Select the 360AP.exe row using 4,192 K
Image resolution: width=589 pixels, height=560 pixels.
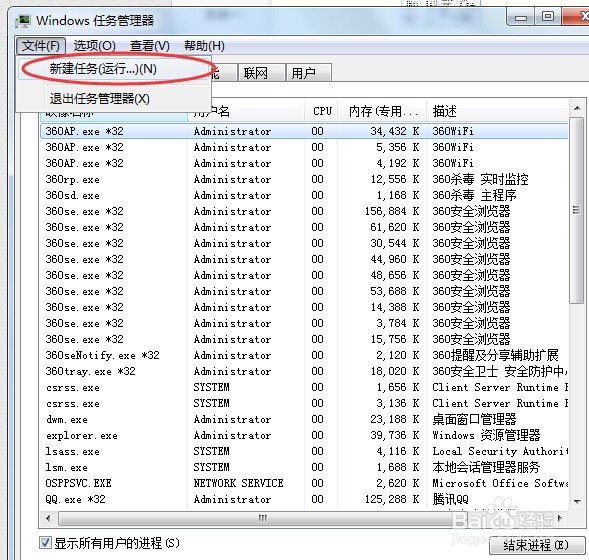tap(304, 163)
